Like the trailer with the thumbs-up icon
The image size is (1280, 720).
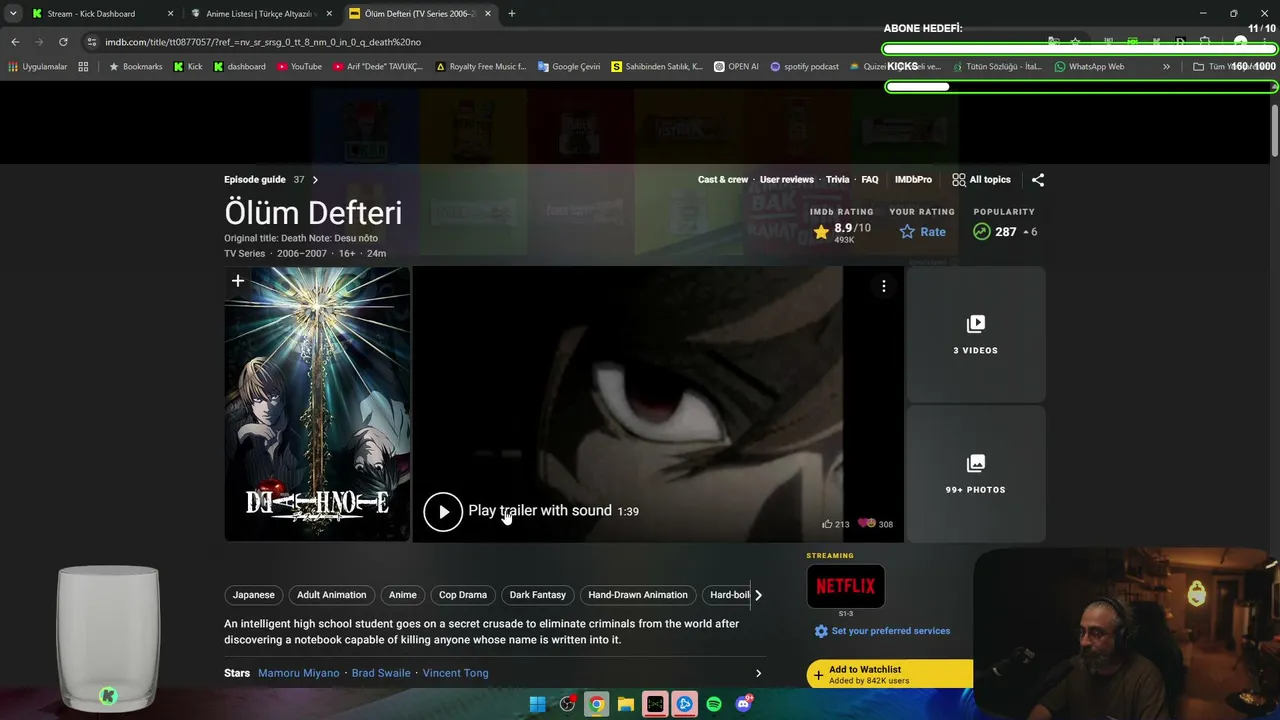click(x=827, y=524)
